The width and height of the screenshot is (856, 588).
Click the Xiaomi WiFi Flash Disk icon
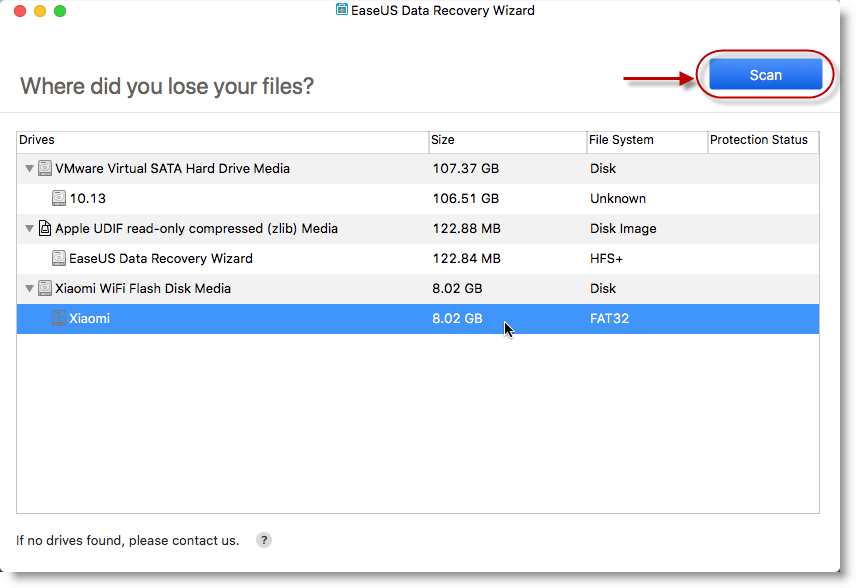pyautogui.click(x=45, y=289)
